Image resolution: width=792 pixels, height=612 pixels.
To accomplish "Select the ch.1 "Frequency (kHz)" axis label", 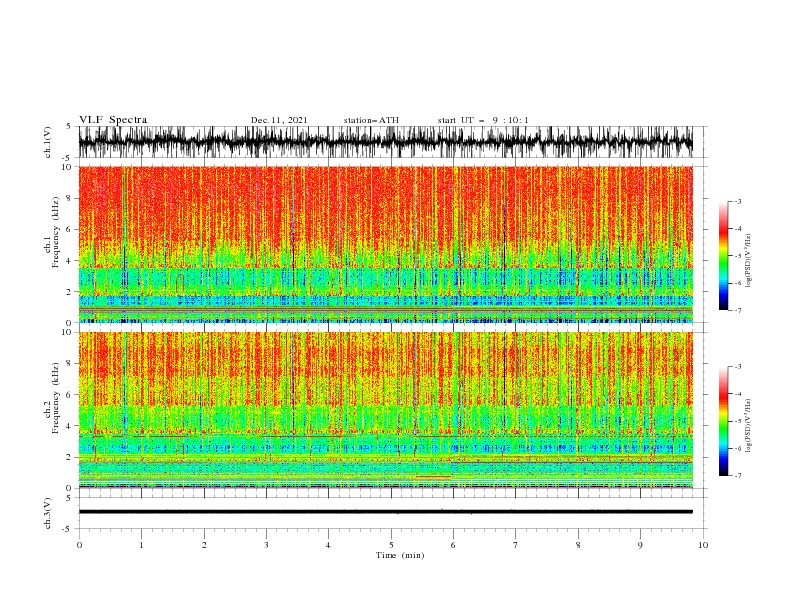I will (x=56, y=232).
